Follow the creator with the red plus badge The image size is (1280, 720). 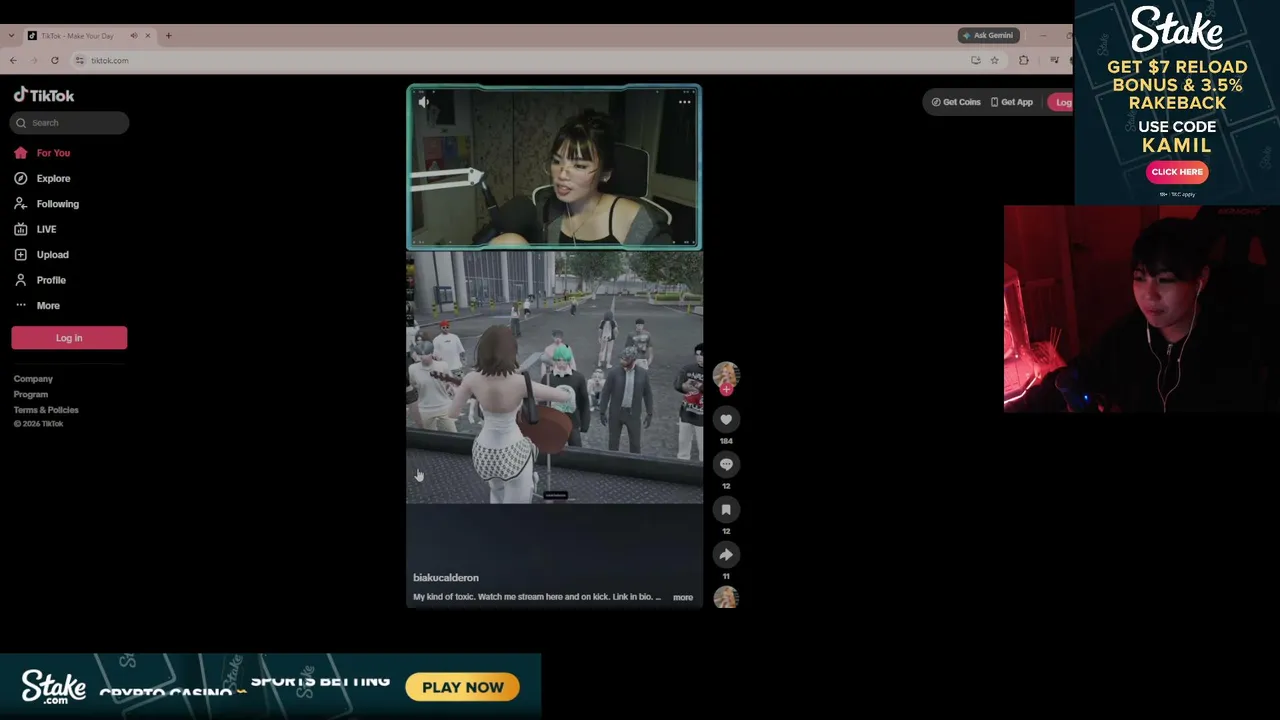(x=726, y=390)
